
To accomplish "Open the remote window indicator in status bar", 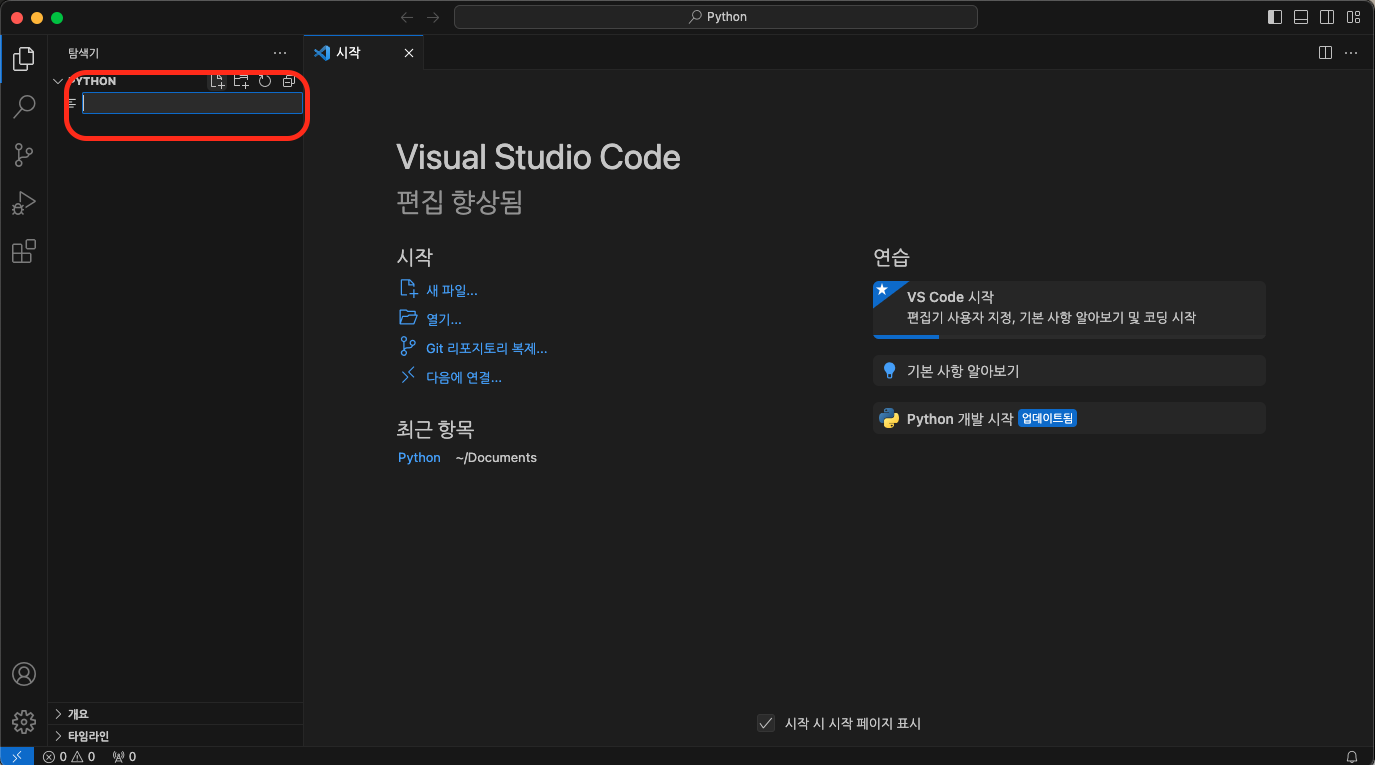I will pos(16,756).
